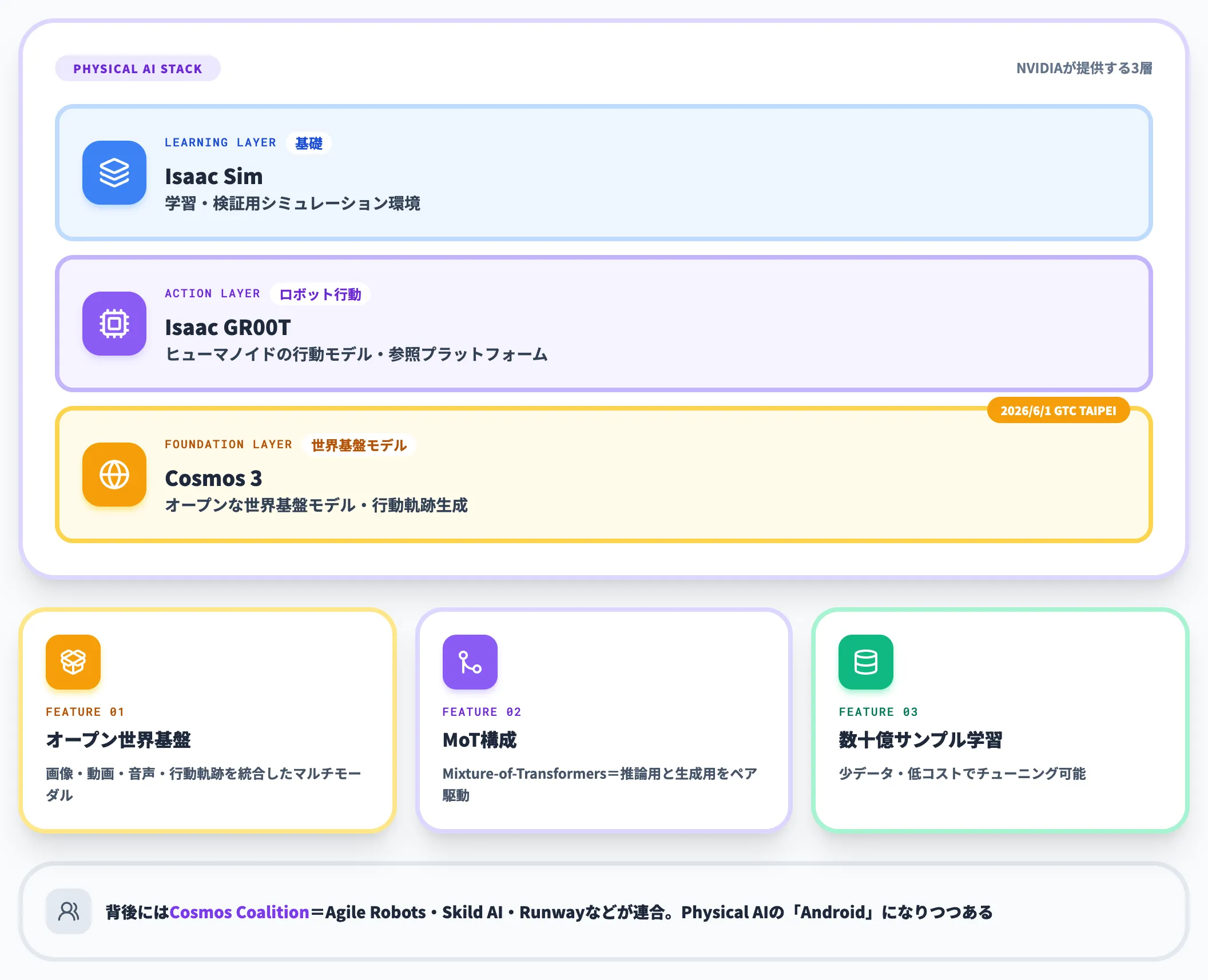1208x980 pixels.
Task: Click the FEATURE 03 label
Action: pos(878,712)
